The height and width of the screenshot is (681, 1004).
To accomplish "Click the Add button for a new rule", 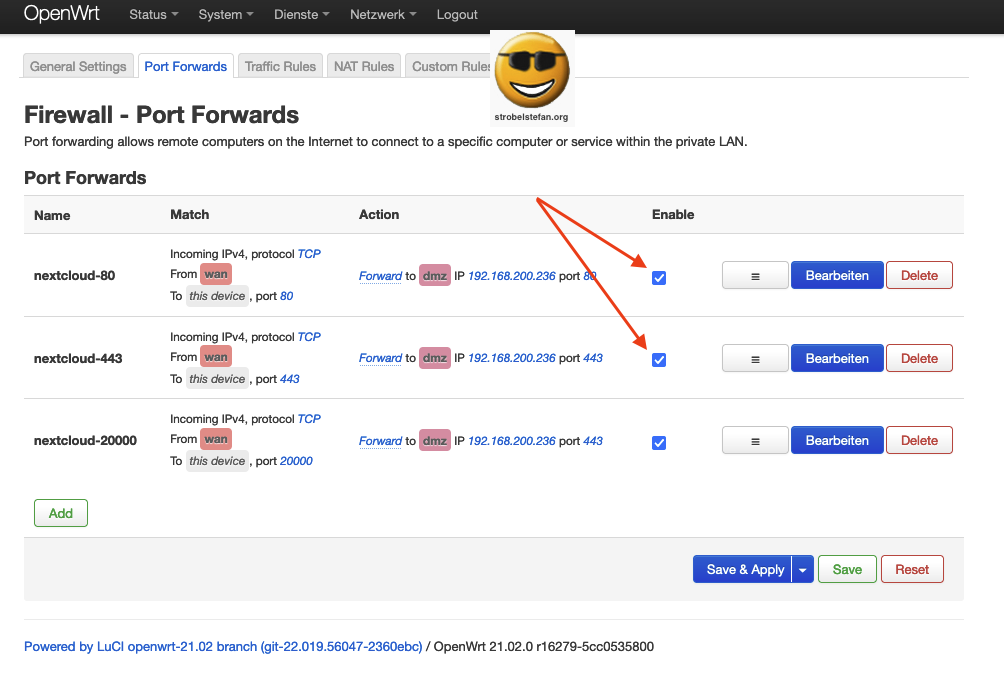I will [60, 512].
